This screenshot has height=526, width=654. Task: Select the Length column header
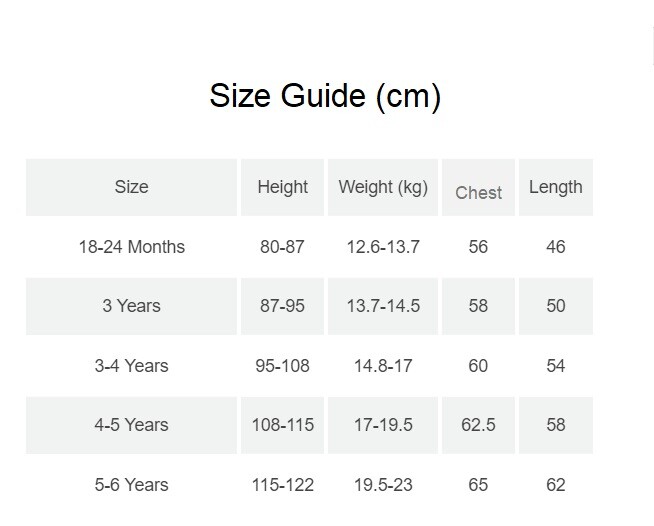[556, 187]
